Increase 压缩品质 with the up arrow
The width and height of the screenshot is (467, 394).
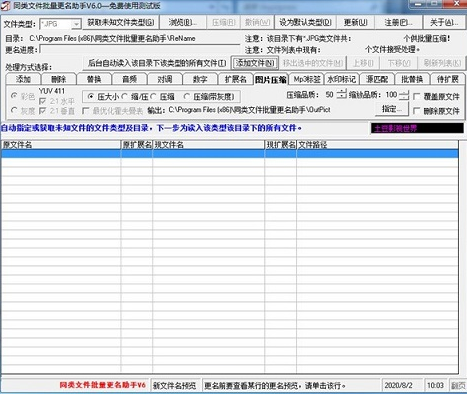tap(341, 92)
